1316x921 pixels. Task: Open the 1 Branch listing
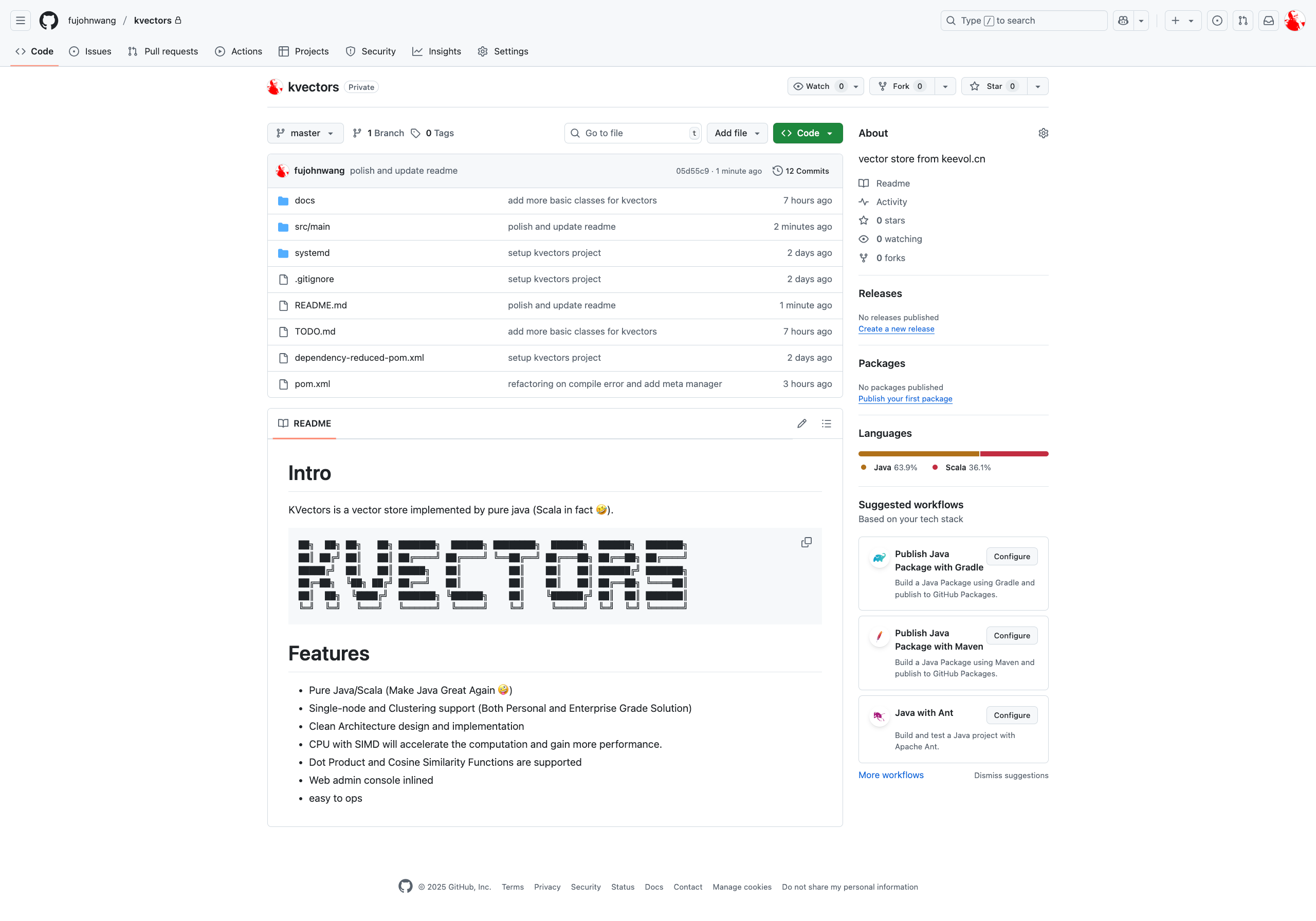click(378, 133)
